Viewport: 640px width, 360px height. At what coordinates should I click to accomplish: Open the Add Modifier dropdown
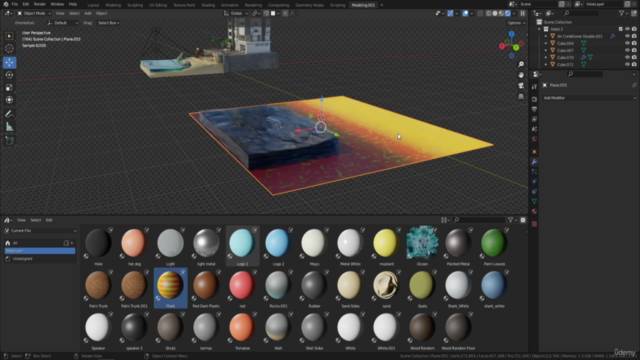pos(589,98)
